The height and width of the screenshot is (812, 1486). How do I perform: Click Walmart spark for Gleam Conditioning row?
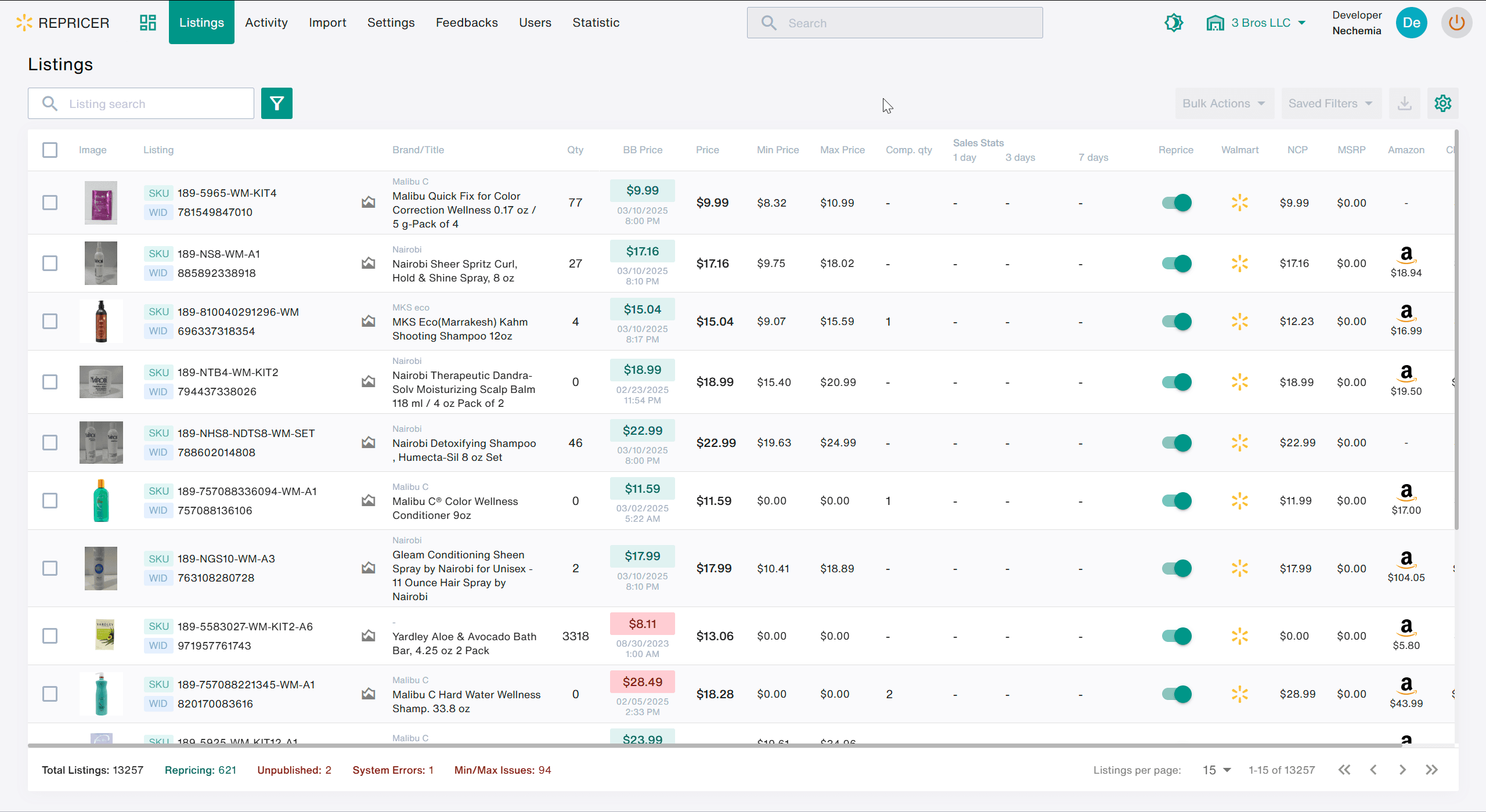tap(1240, 568)
